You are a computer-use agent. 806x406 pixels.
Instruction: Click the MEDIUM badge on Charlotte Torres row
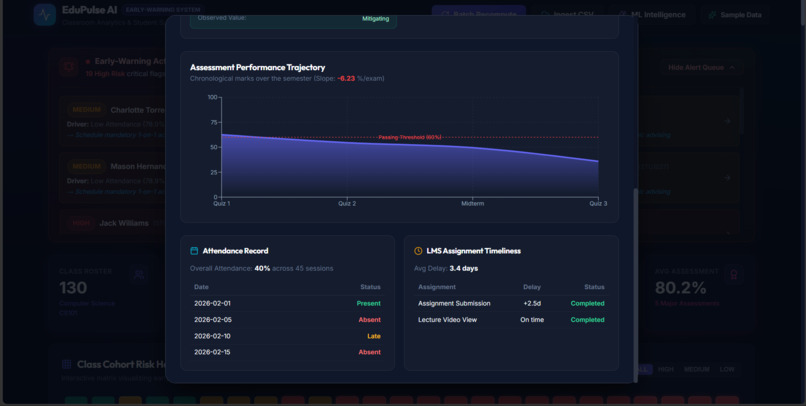point(86,110)
